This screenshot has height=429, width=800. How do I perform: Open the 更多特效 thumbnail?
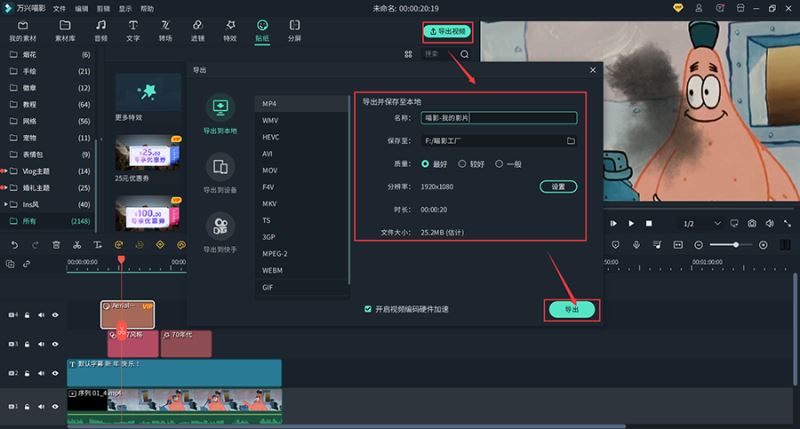[148, 92]
